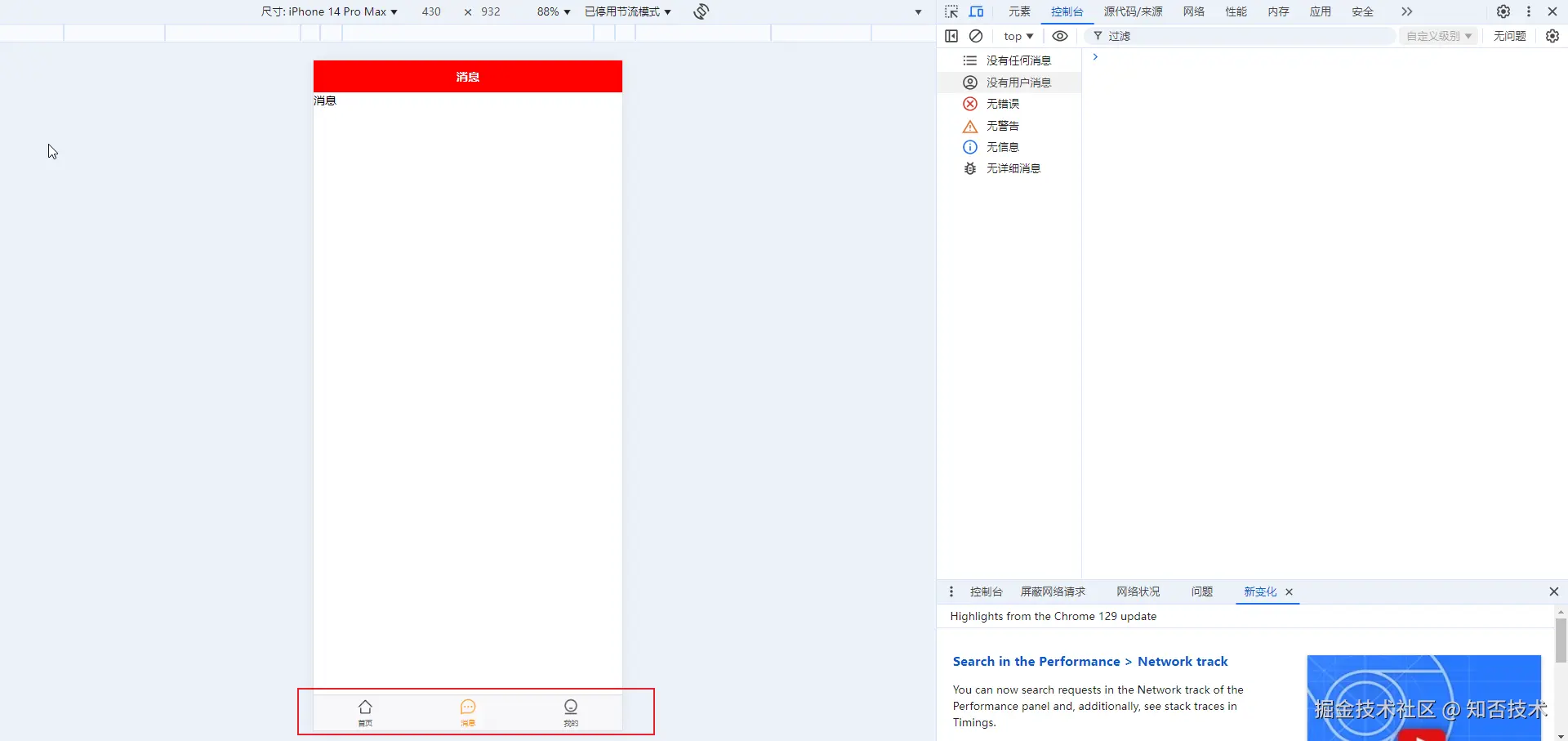Click the rotate device orientation icon
1568x741 pixels.
pos(702,11)
